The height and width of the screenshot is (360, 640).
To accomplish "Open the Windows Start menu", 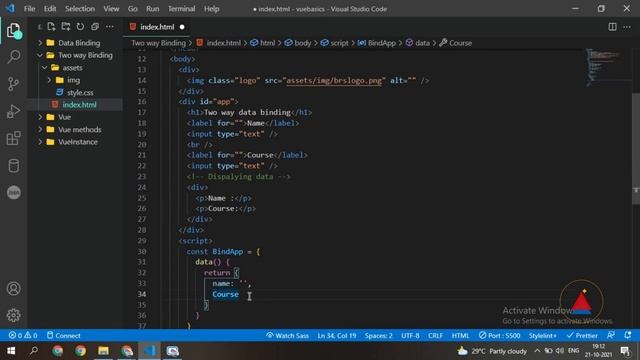I will [11, 351].
